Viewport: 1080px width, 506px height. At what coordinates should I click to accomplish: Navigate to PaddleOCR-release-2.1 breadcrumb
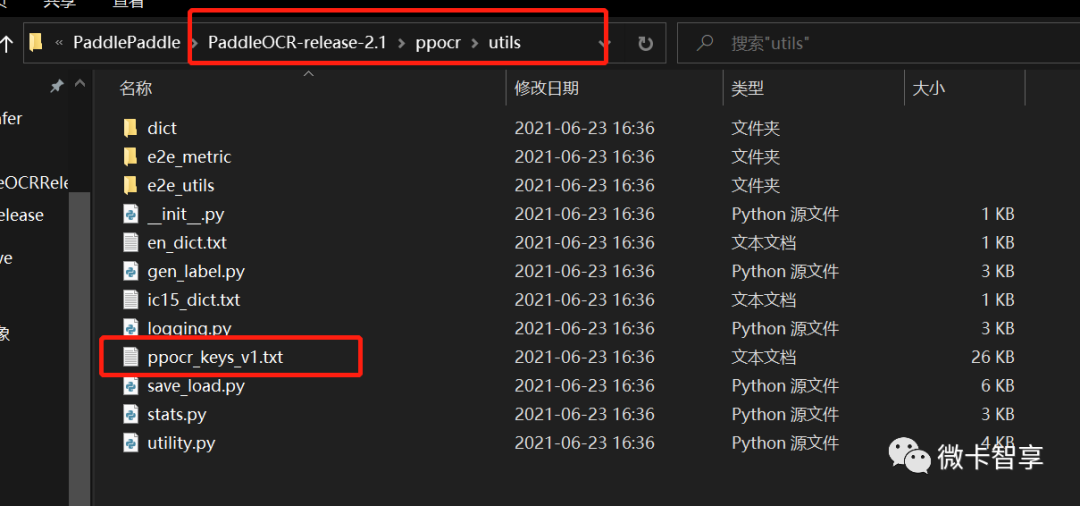298,43
